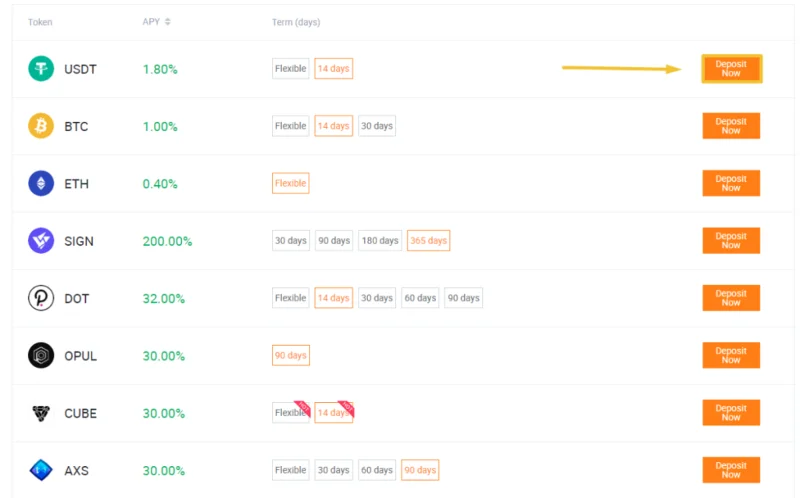Select Flexible term for CUBE
800x498 pixels.
point(290,413)
